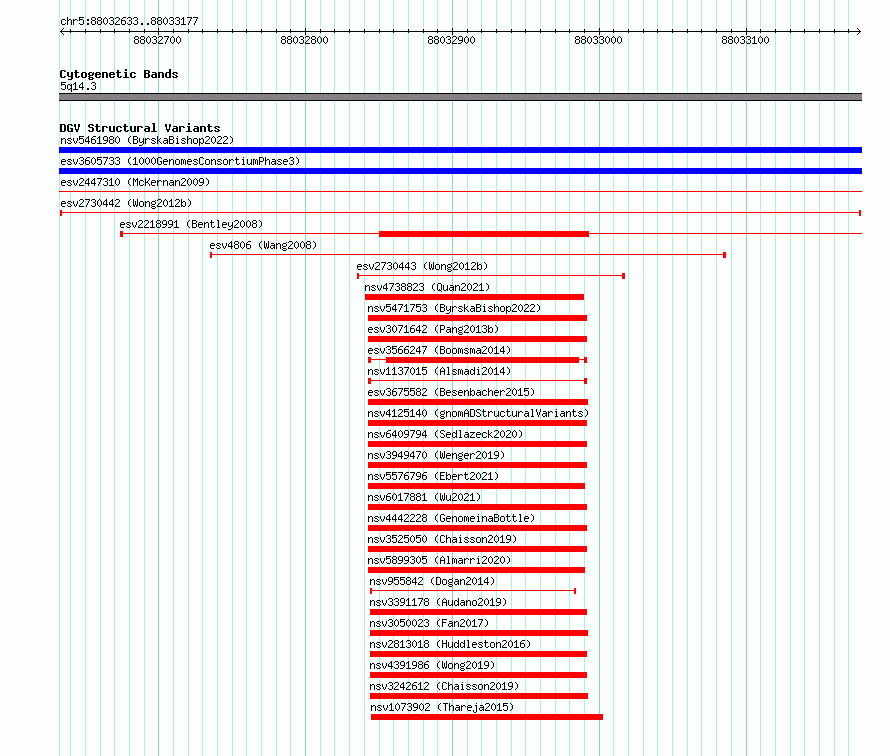890x756 pixels.
Task: Click ruler position 88033000
Action: pyautogui.click(x=598, y=40)
